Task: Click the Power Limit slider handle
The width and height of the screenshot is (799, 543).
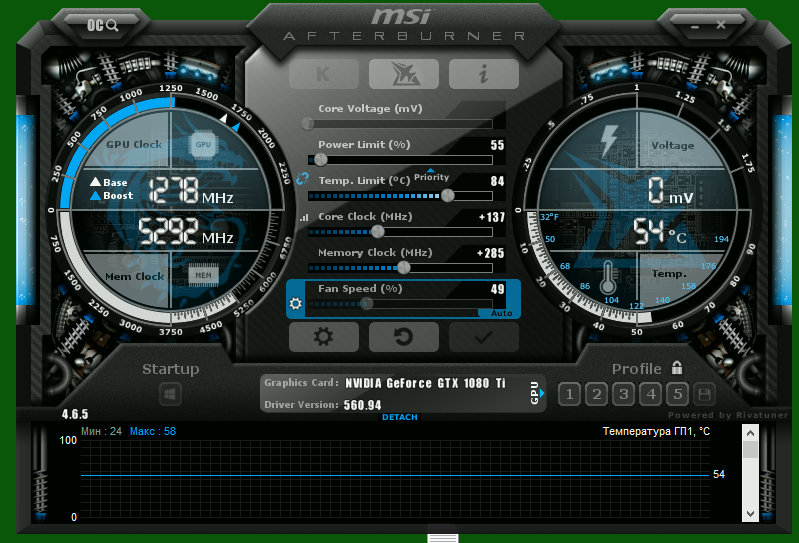Action: tap(321, 159)
